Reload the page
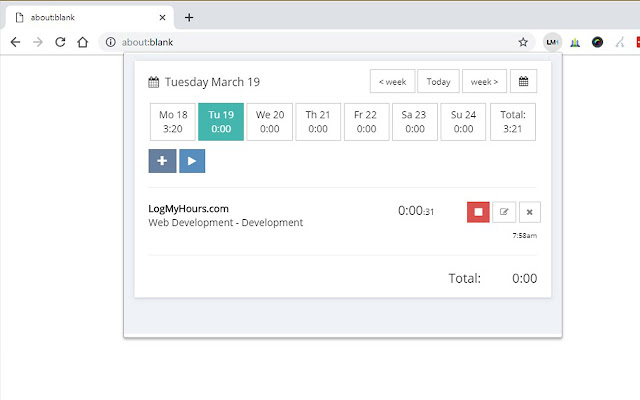This screenshot has width=640, height=400. pyautogui.click(x=60, y=42)
